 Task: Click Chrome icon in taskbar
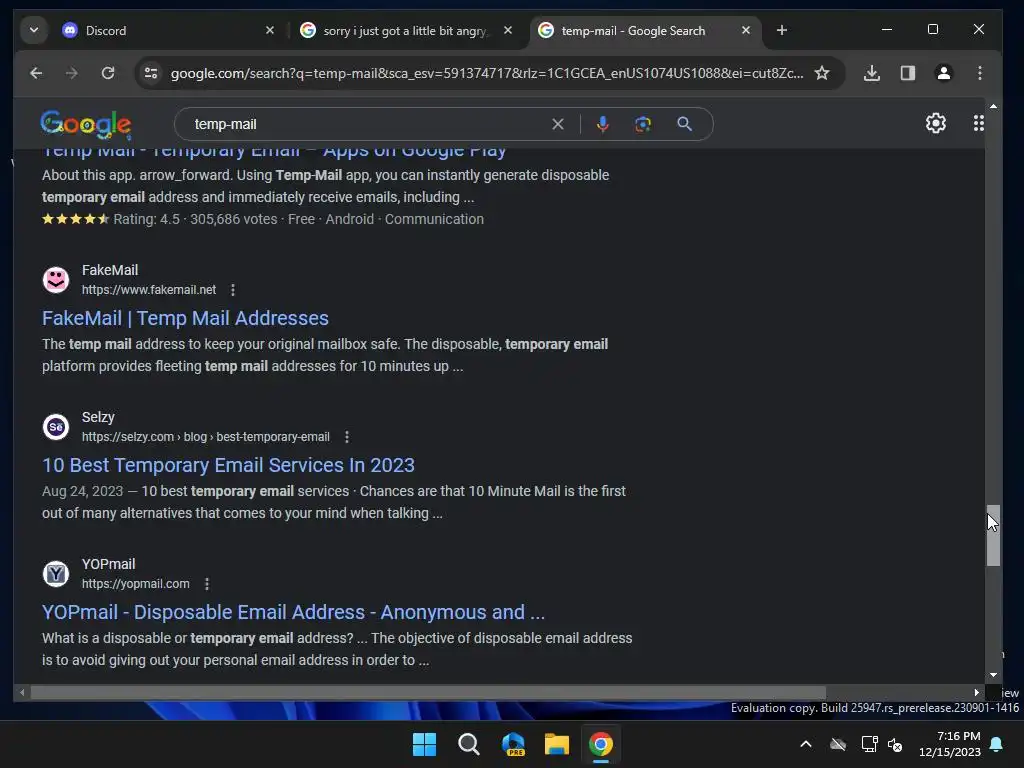pyautogui.click(x=601, y=744)
